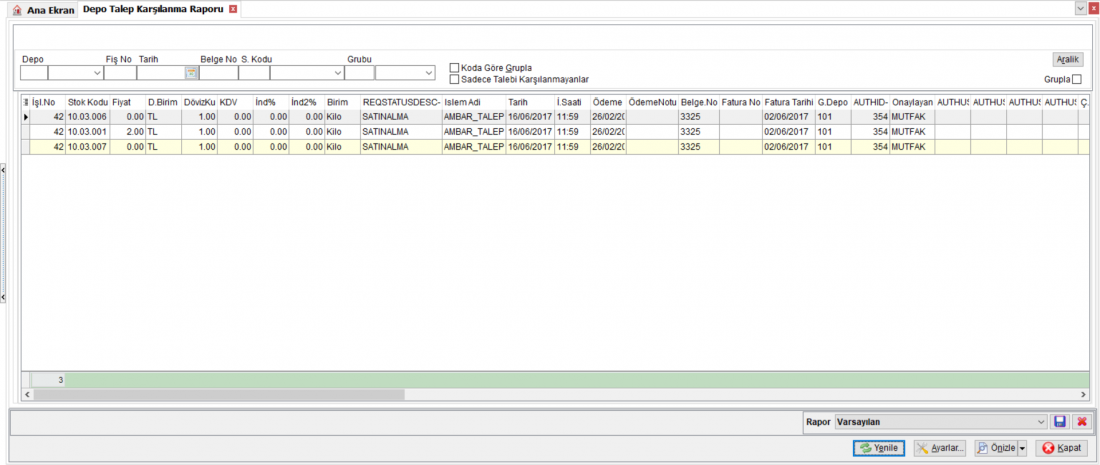Viewport: 1100px width, 465px height.
Task: Click the home icon on Ana Ekran tab
Action: 18,11
